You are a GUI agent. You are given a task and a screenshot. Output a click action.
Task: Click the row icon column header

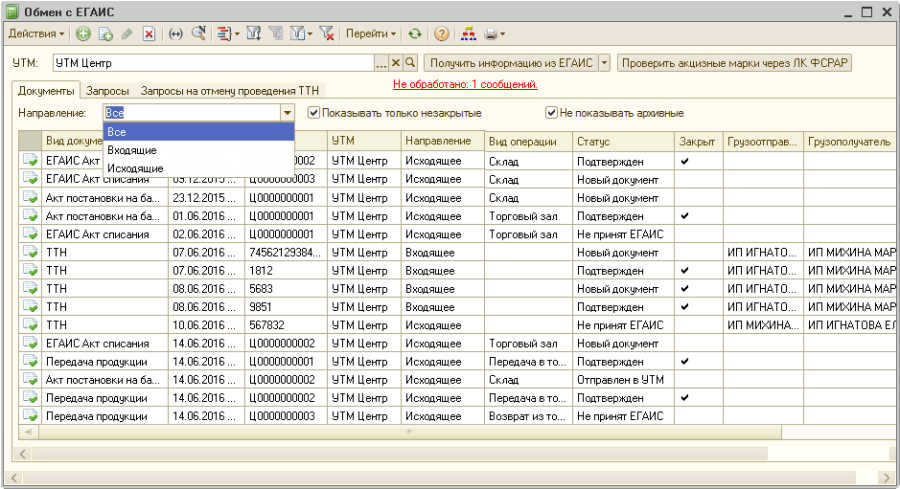click(x=30, y=141)
